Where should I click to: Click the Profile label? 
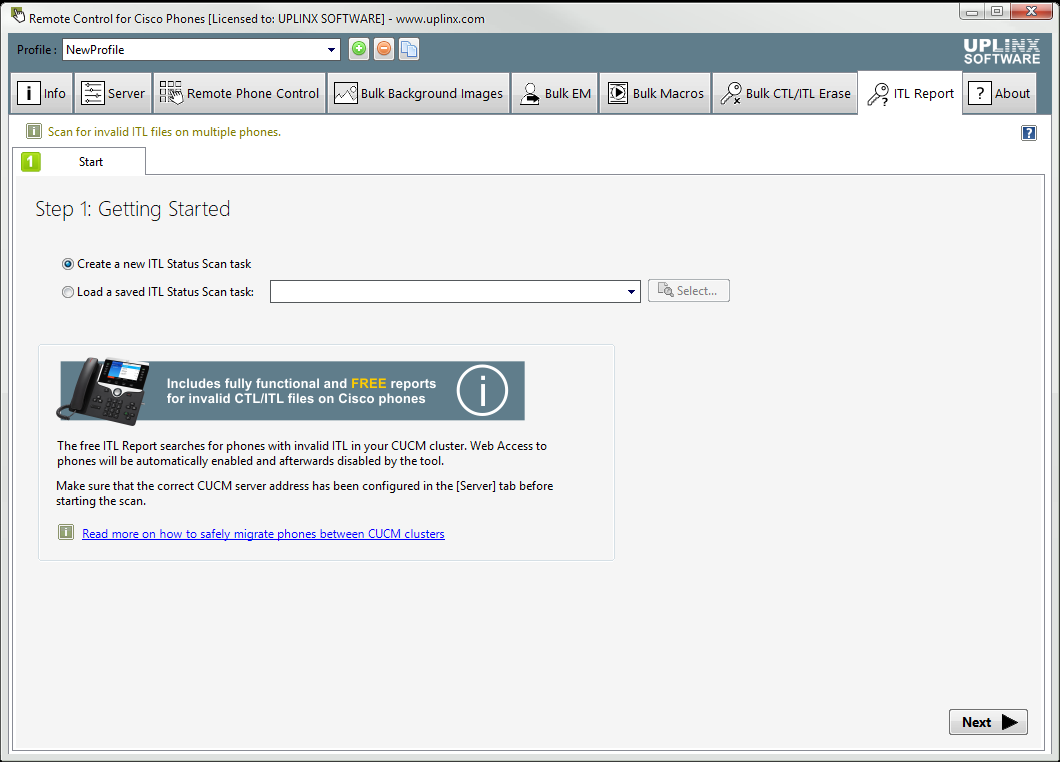37,49
